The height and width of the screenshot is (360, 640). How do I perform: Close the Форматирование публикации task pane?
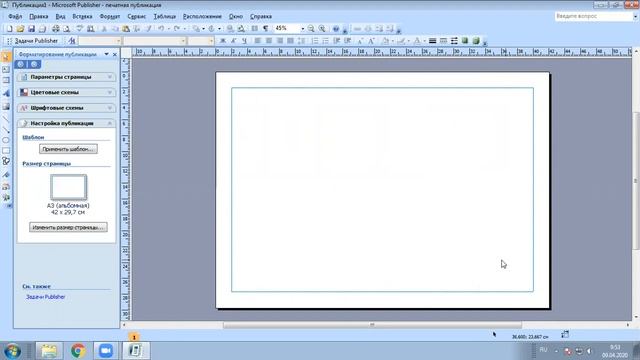tap(115, 54)
